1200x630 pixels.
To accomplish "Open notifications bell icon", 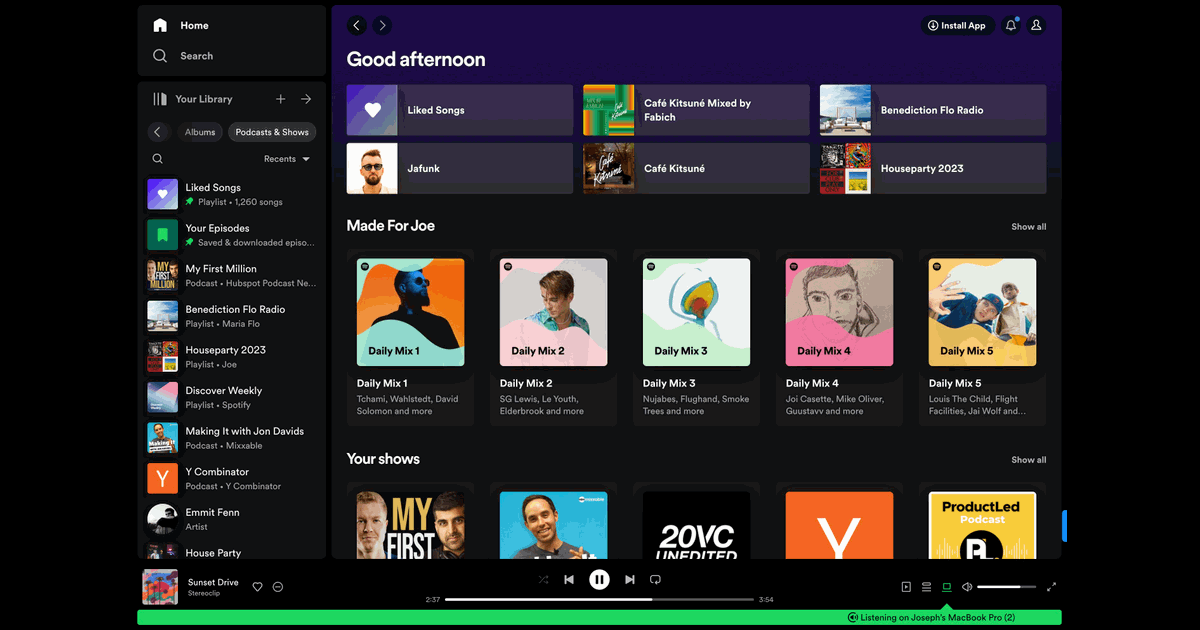I will [x=1011, y=25].
